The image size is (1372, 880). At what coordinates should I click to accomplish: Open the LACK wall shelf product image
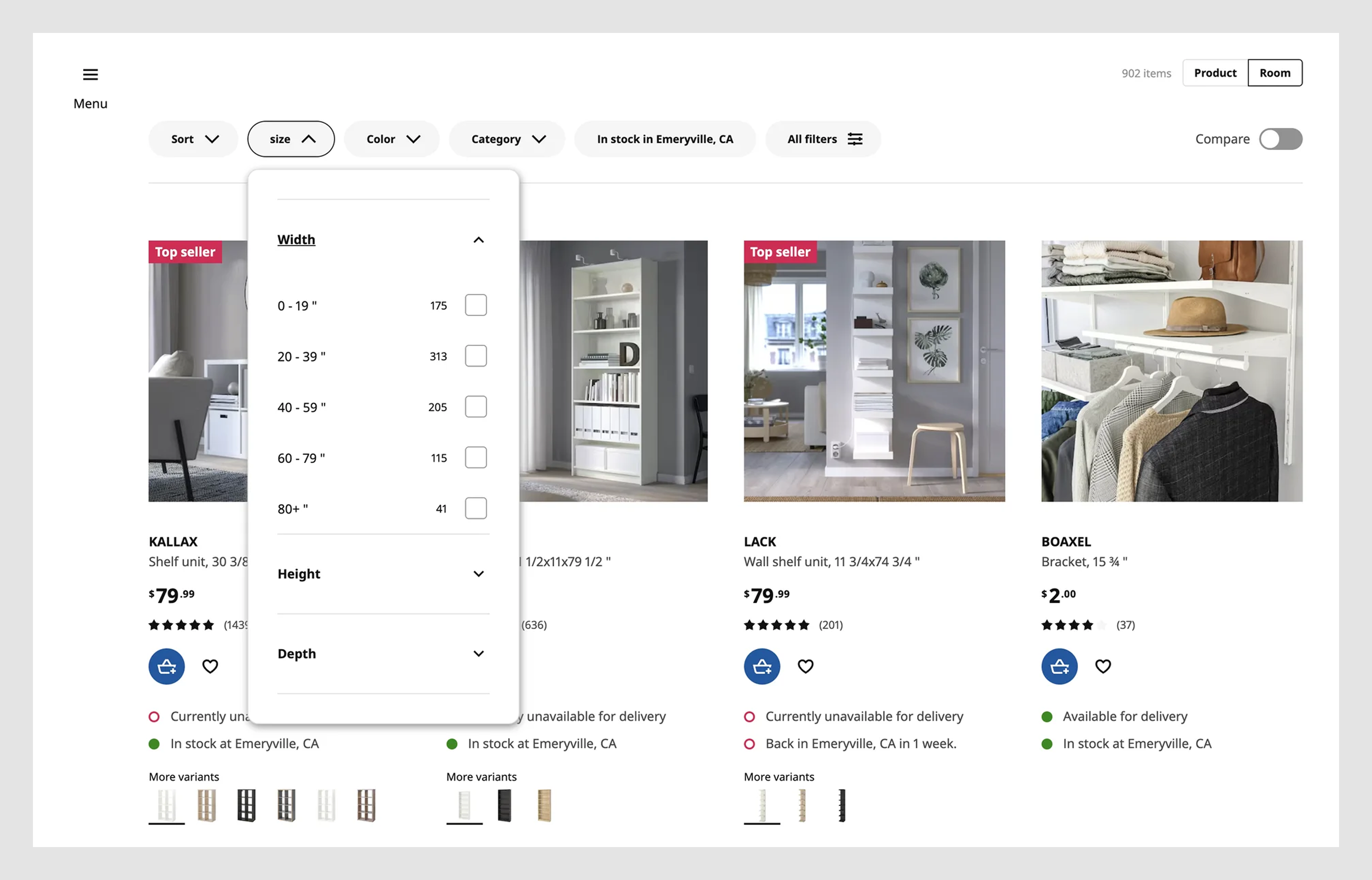coord(874,371)
